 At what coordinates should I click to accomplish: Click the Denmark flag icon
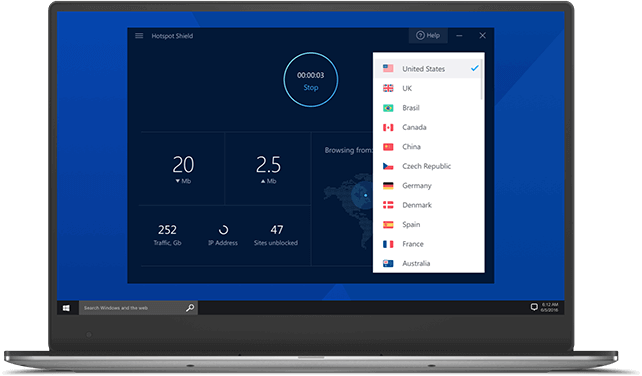point(388,205)
